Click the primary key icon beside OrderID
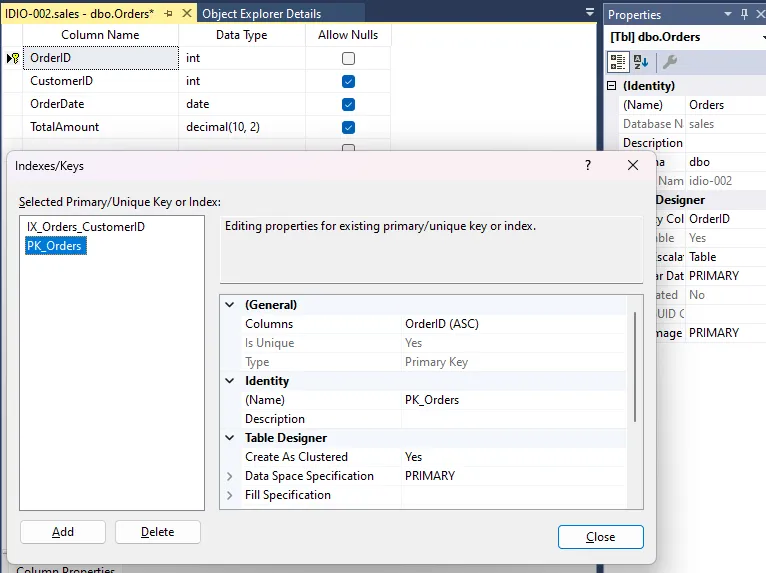Image resolution: width=766 pixels, height=573 pixels. (x=14, y=58)
